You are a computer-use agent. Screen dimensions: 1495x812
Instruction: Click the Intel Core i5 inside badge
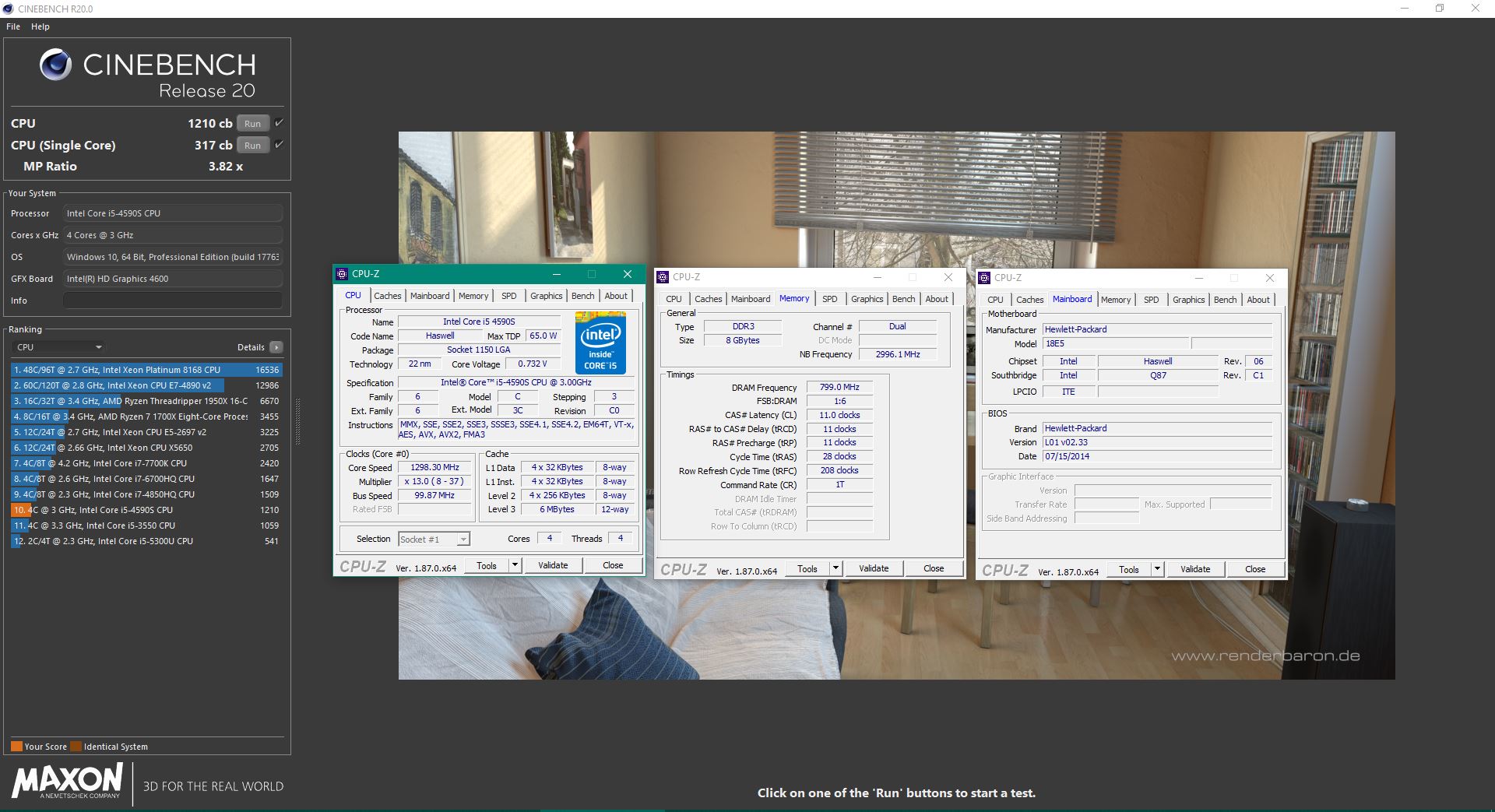[x=600, y=343]
